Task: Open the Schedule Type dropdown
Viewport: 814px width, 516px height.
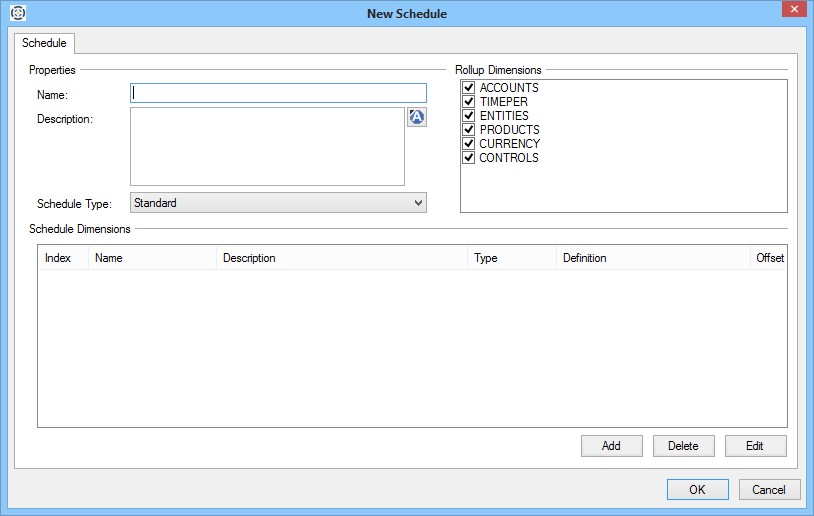Action: coord(278,203)
